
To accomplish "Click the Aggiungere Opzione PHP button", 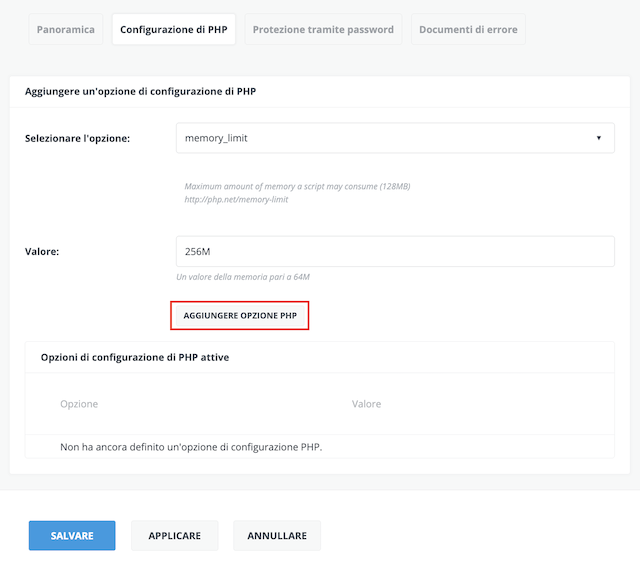I will (240, 316).
